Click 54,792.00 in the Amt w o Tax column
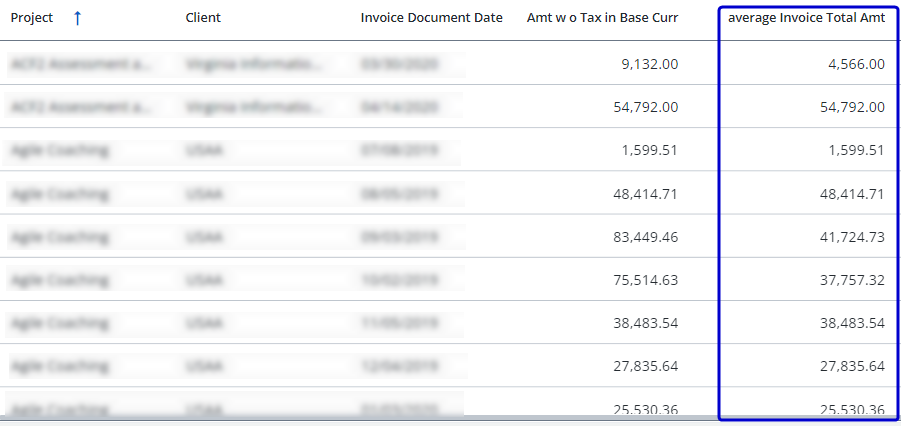This screenshot has height=426, width=901. pos(645,107)
